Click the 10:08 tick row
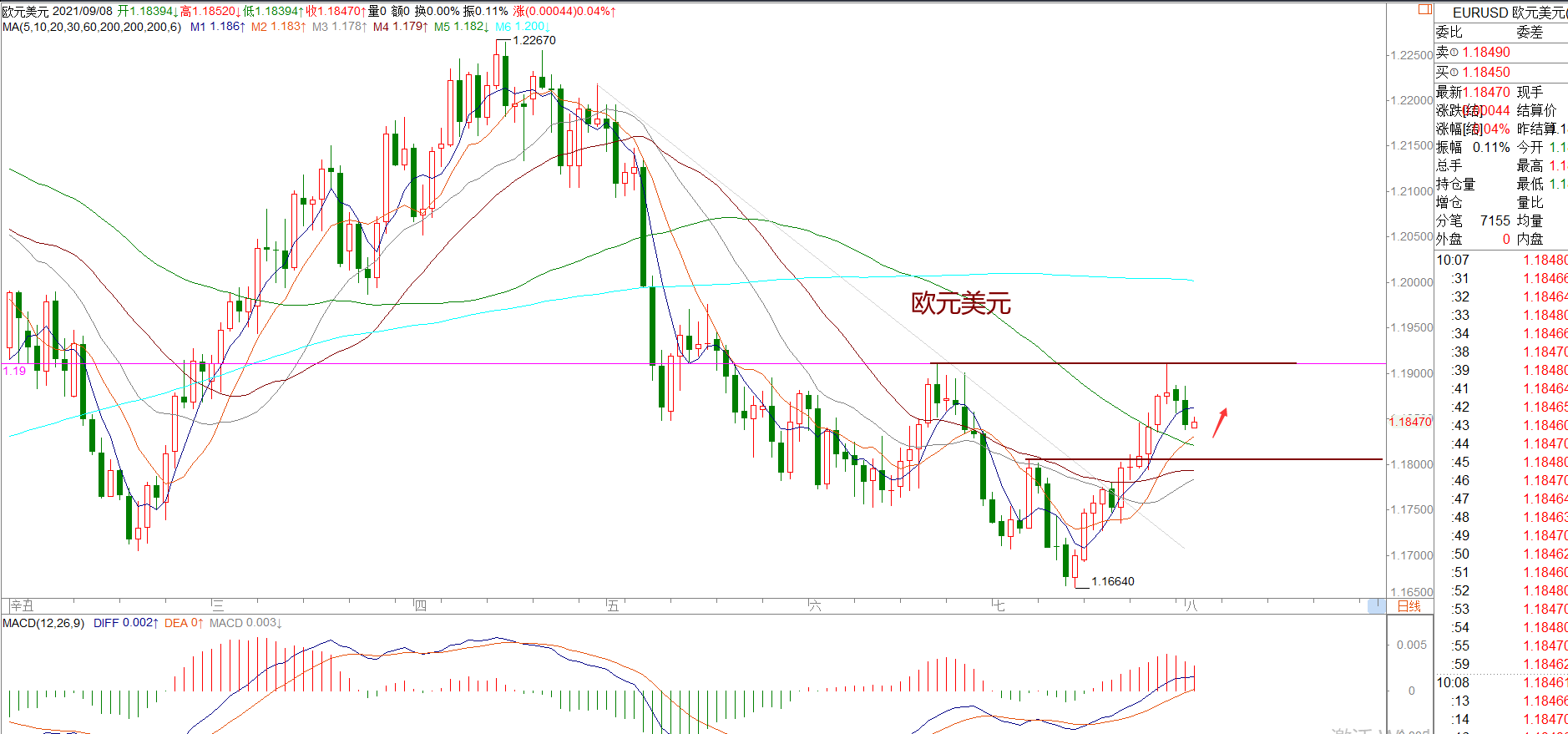1568x734 pixels. (1501, 682)
